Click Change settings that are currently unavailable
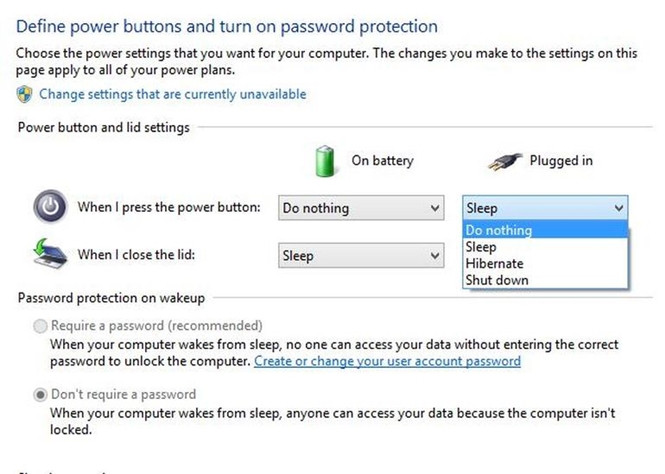 [173, 94]
